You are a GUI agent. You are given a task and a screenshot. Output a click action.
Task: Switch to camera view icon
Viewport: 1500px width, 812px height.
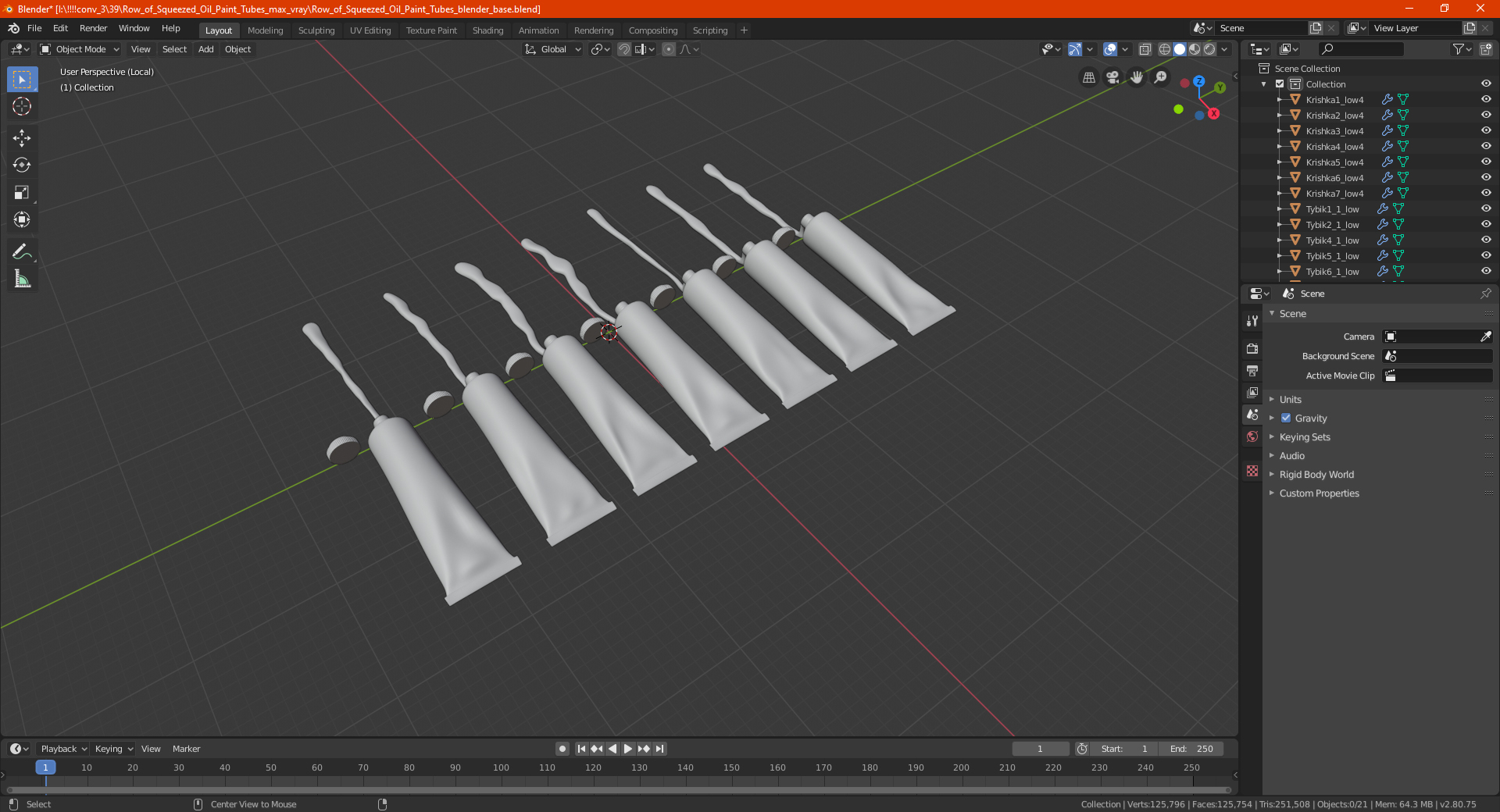click(x=1112, y=77)
